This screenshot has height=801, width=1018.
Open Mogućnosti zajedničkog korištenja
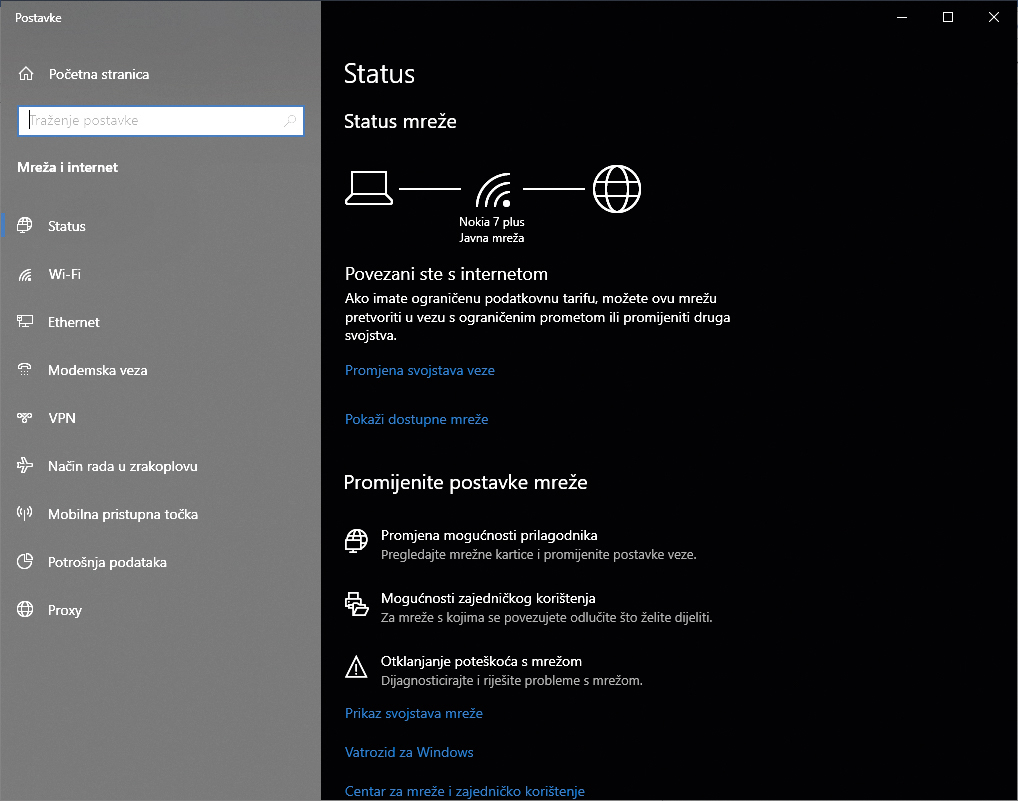(488, 599)
